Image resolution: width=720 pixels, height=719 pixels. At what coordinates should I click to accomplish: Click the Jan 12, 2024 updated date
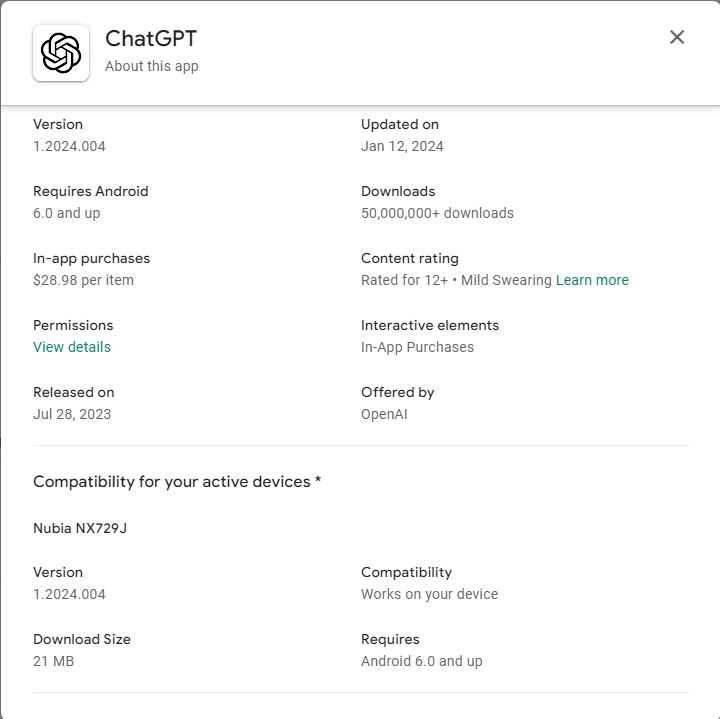click(402, 146)
